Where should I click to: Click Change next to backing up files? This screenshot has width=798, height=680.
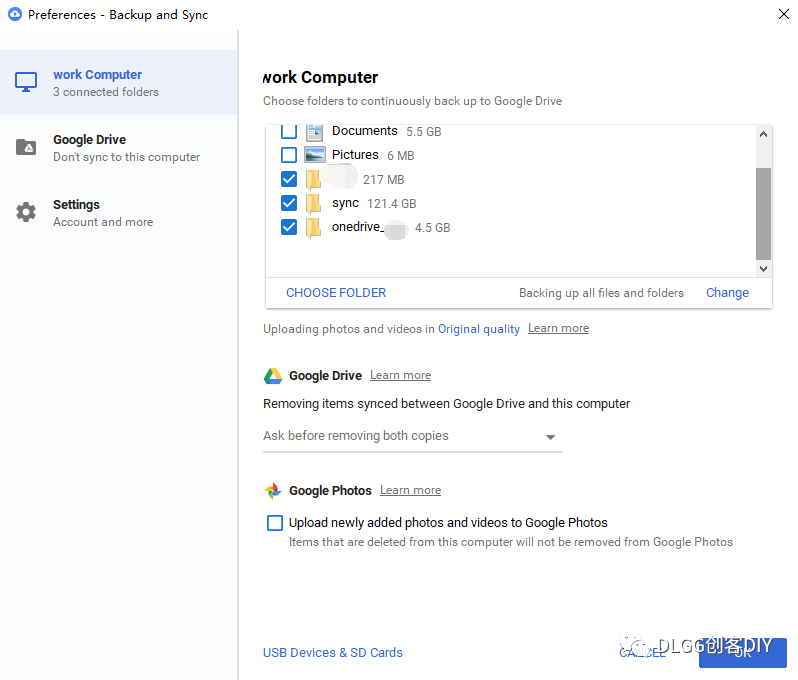point(727,293)
